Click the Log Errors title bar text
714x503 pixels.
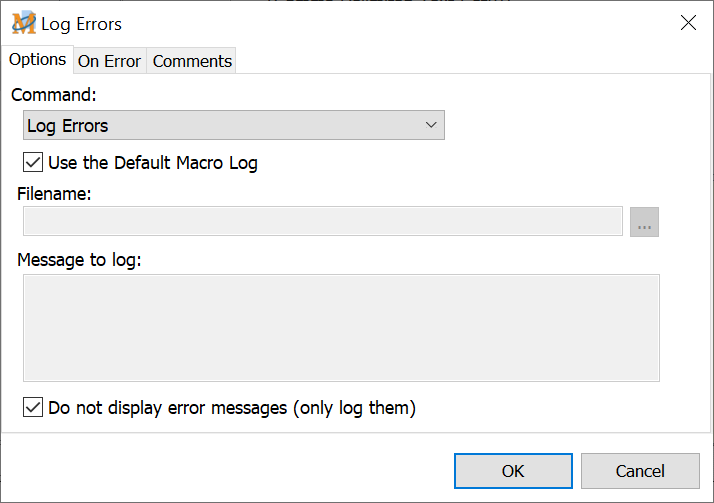coord(81,23)
